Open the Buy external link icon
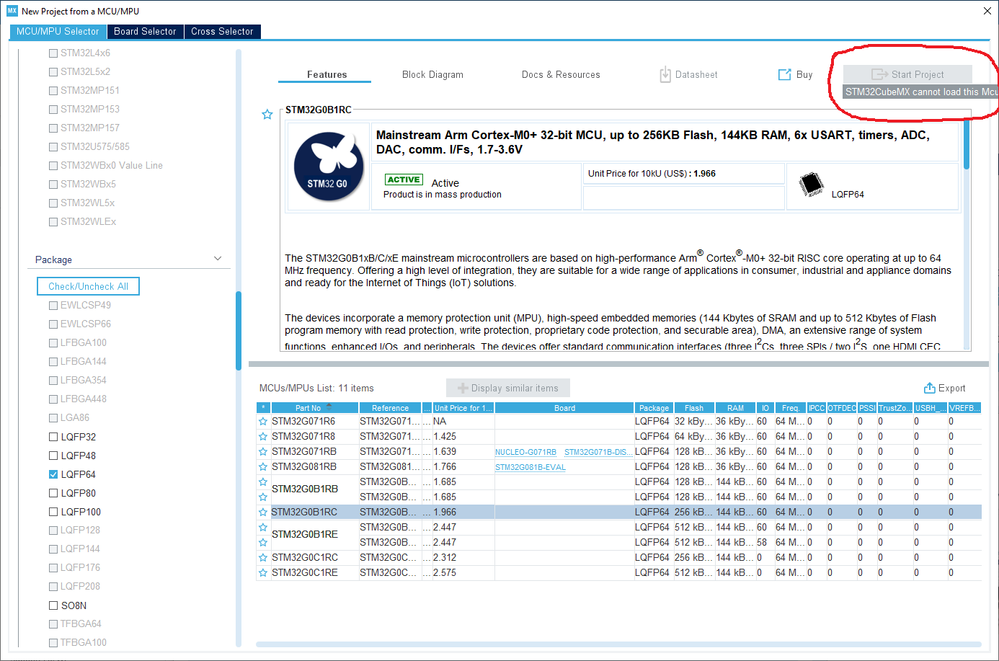 click(x=784, y=75)
